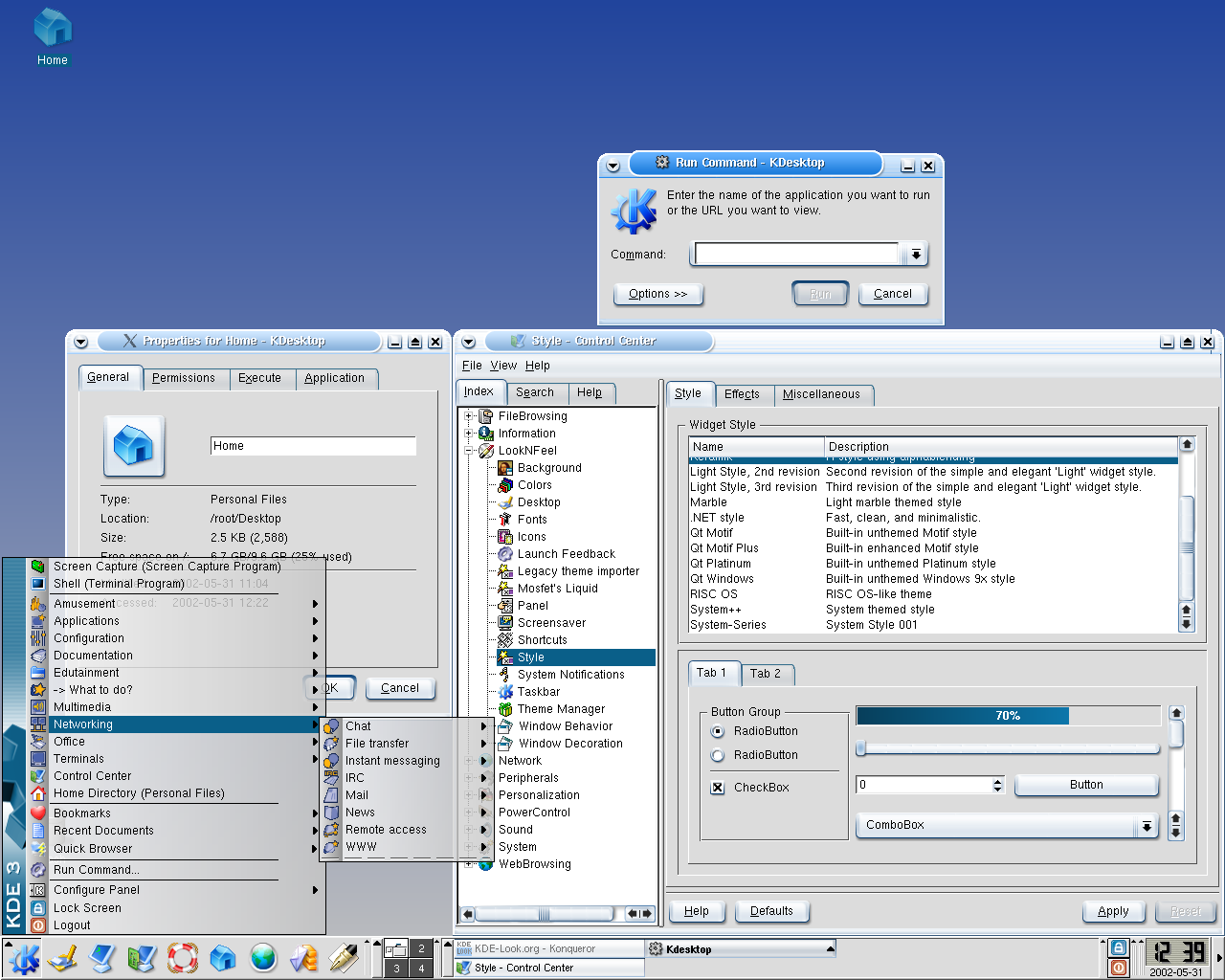Expand the Information tree node
Screen dimensions: 1225x980
coord(469,434)
